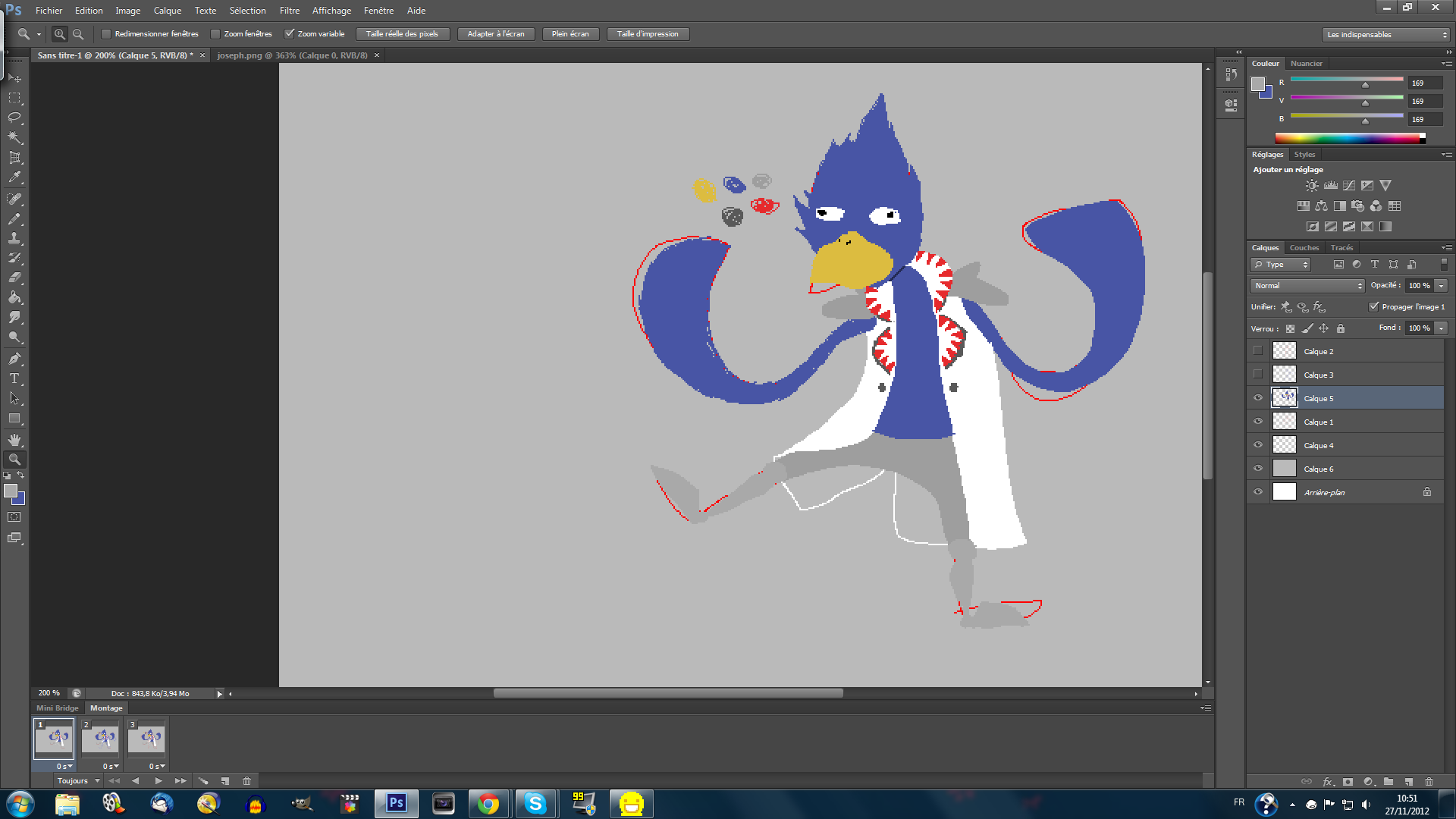The width and height of the screenshot is (1456, 819).
Task: Select the Hand tool
Action: click(x=14, y=440)
